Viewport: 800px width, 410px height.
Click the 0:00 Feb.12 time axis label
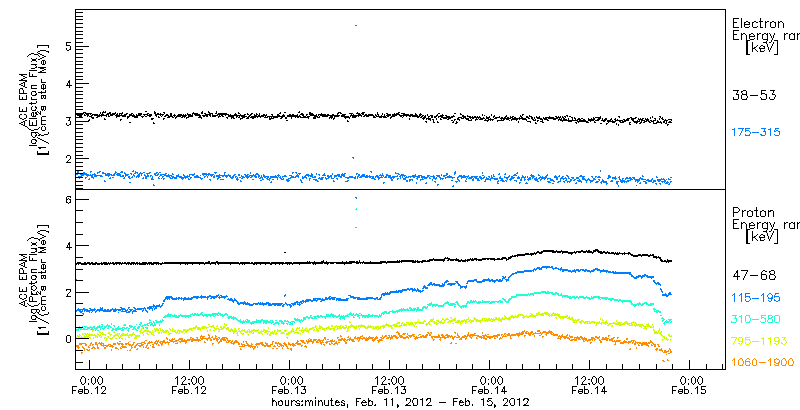click(x=91, y=386)
